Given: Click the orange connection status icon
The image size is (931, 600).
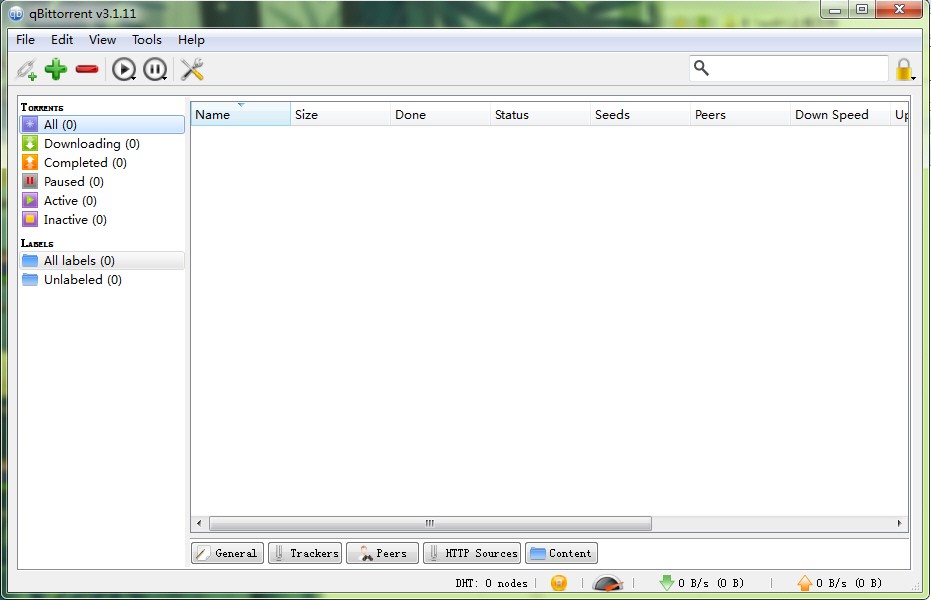Looking at the screenshot, I should click(x=559, y=583).
